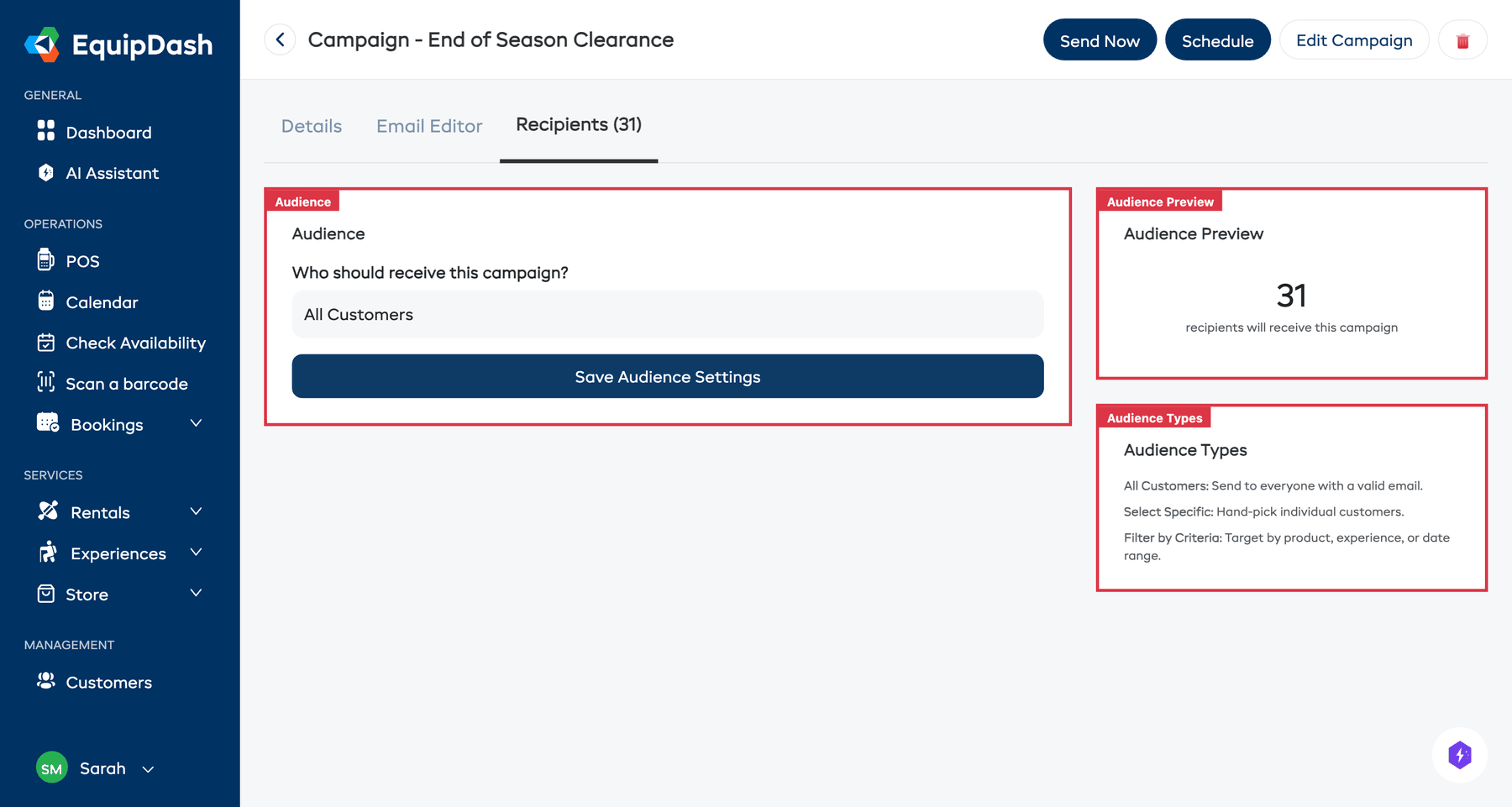Click the delete campaign trash icon
Viewport: 1512px width, 807px height.
[1462, 39]
